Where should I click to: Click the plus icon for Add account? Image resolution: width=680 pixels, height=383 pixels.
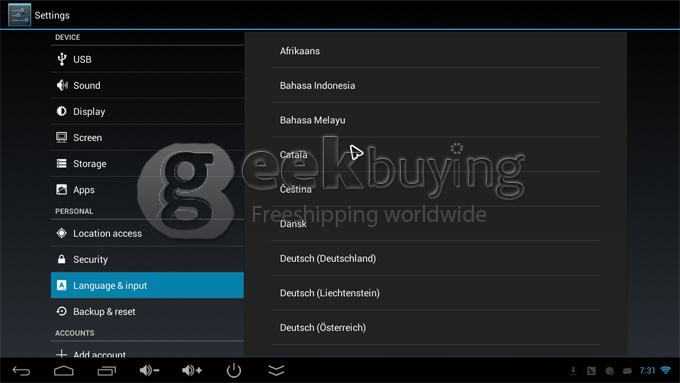click(62, 354)
